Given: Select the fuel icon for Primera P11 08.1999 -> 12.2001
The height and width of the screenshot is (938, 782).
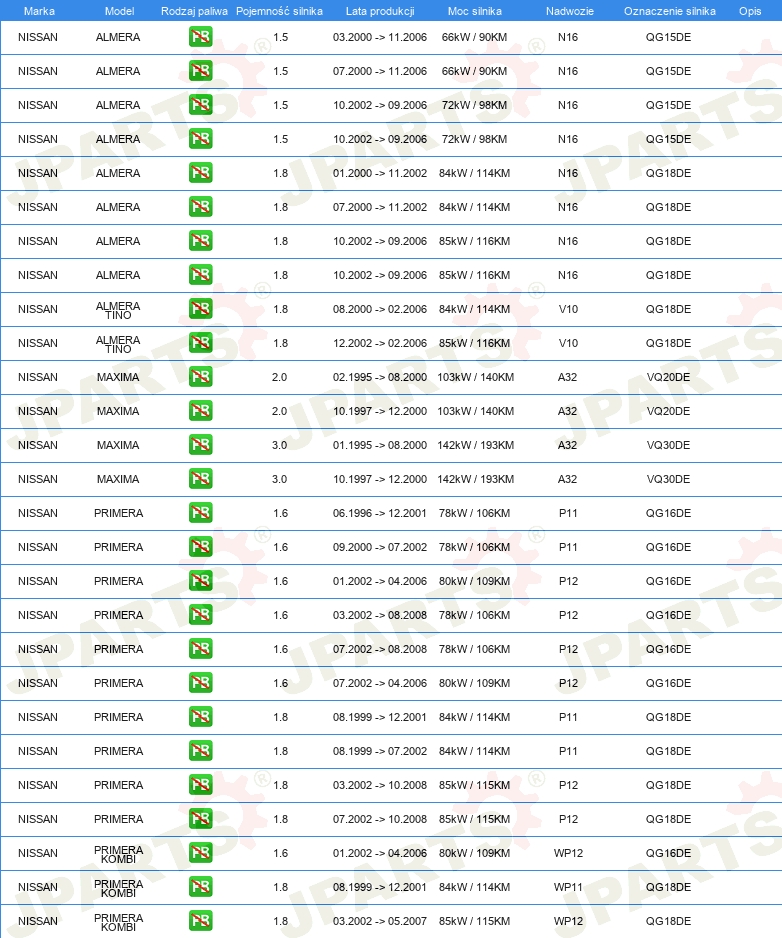Looking at the screenshot, I should click(200, 717).
